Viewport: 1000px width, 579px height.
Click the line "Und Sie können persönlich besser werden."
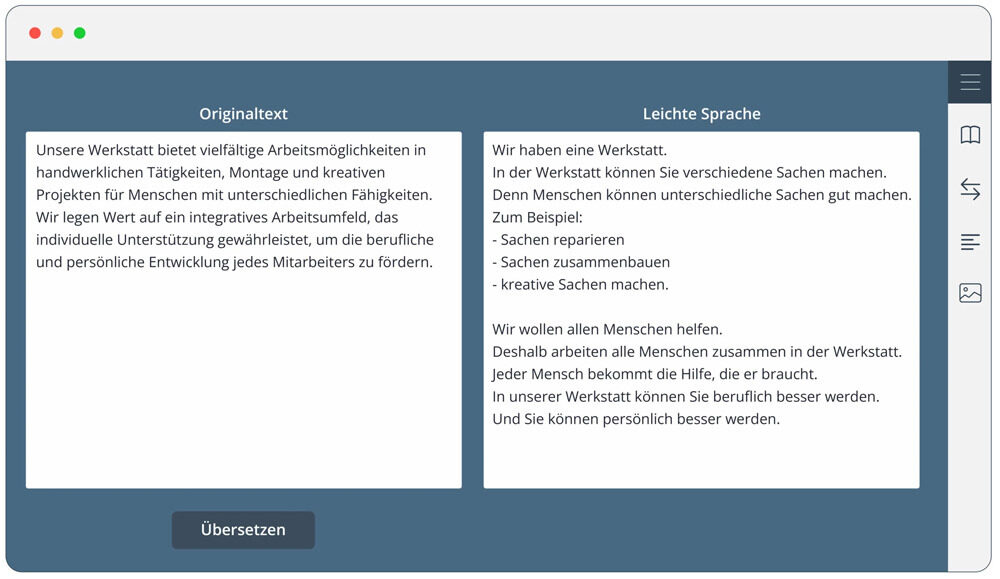point(636,419)
